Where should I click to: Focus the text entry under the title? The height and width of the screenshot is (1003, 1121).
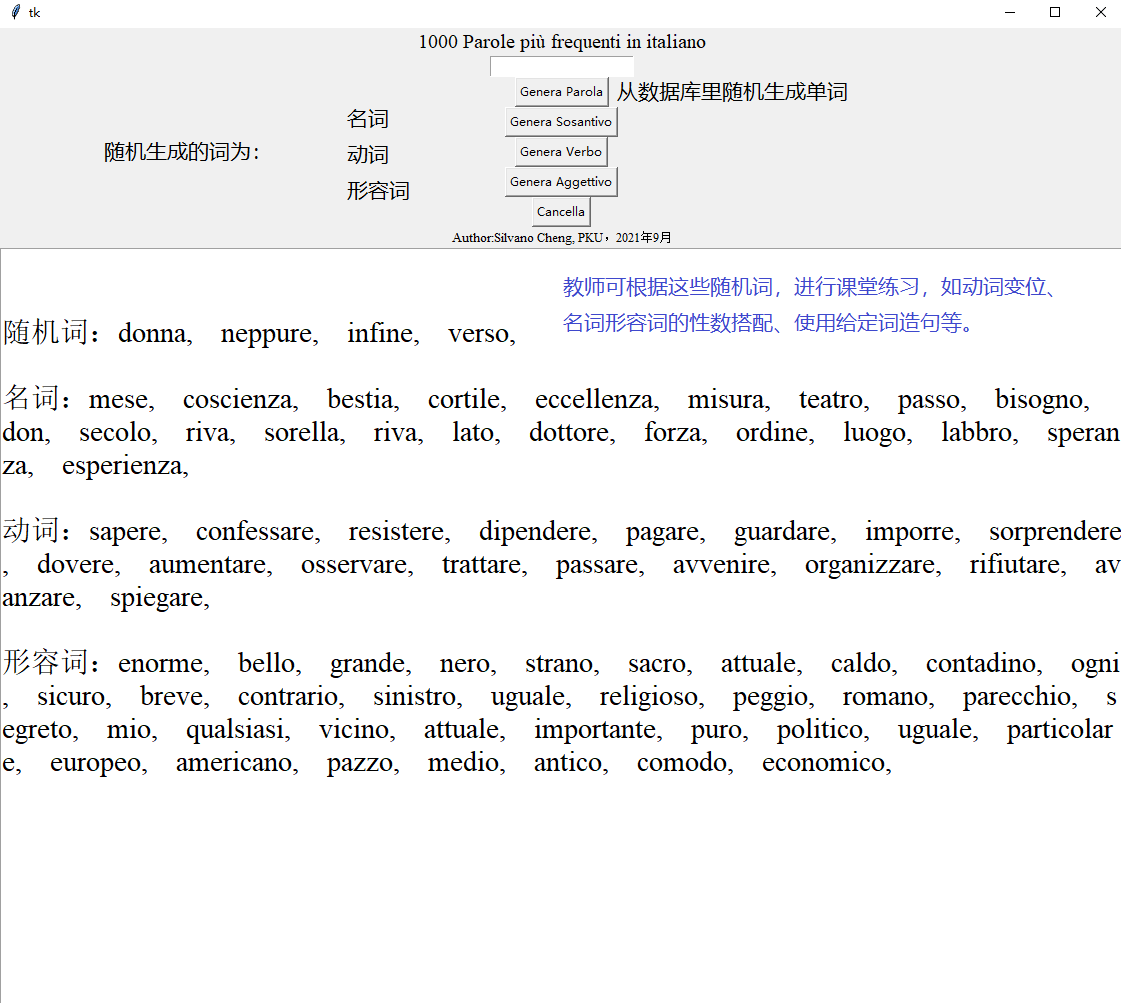(561, 67)
